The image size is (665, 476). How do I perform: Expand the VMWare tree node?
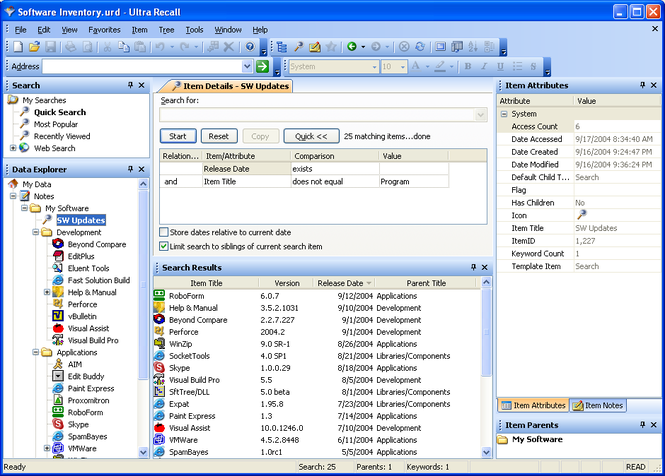(x=47, y=448)
